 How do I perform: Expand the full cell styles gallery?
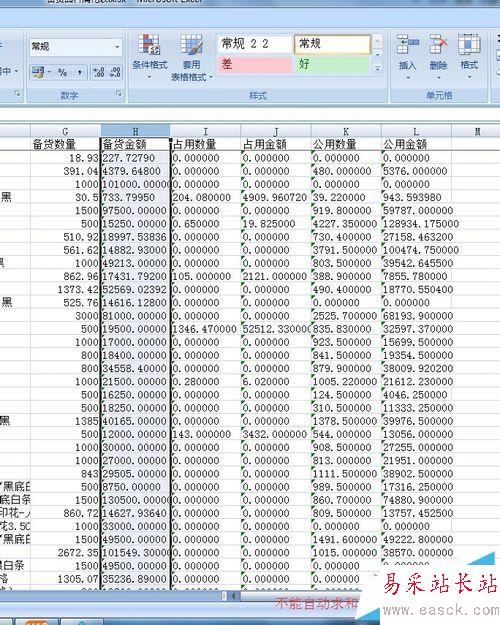[377, 69]
